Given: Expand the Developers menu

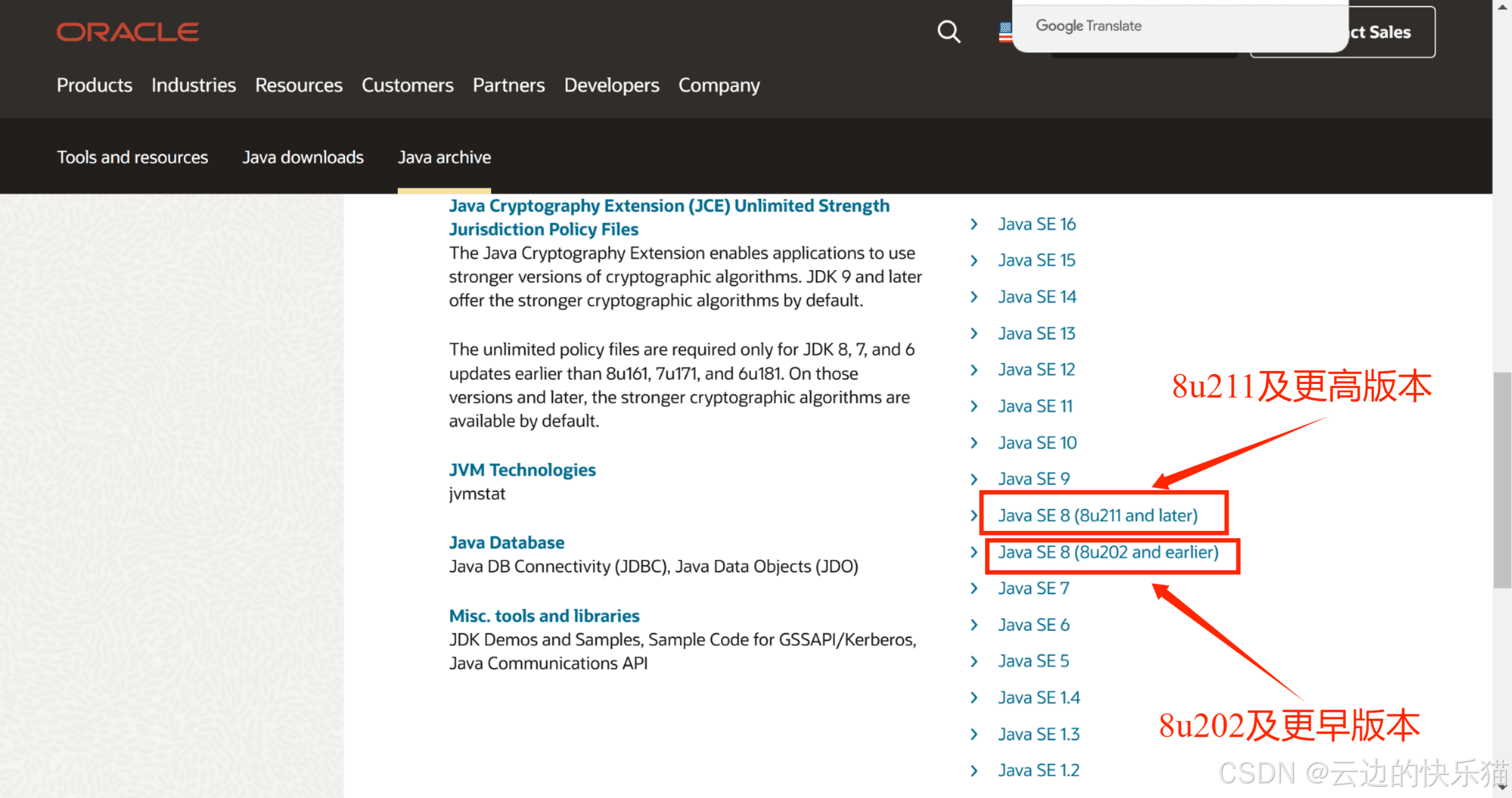Looking at the screenshot, I should click(x=611, y=85).
